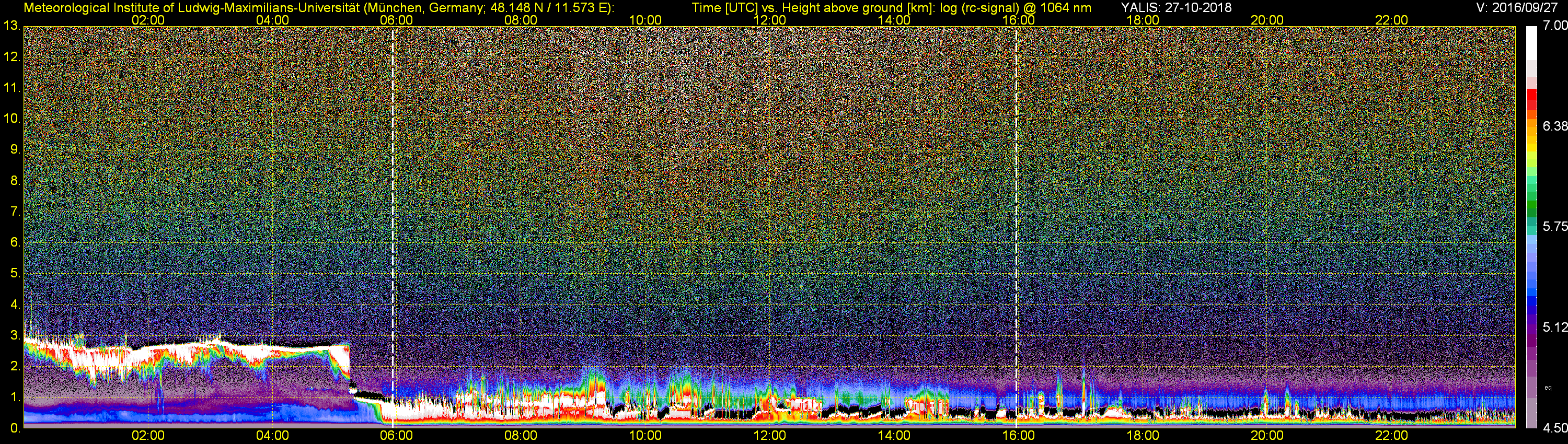Click the 20:00 label on the top time axis

[1267, 20]
